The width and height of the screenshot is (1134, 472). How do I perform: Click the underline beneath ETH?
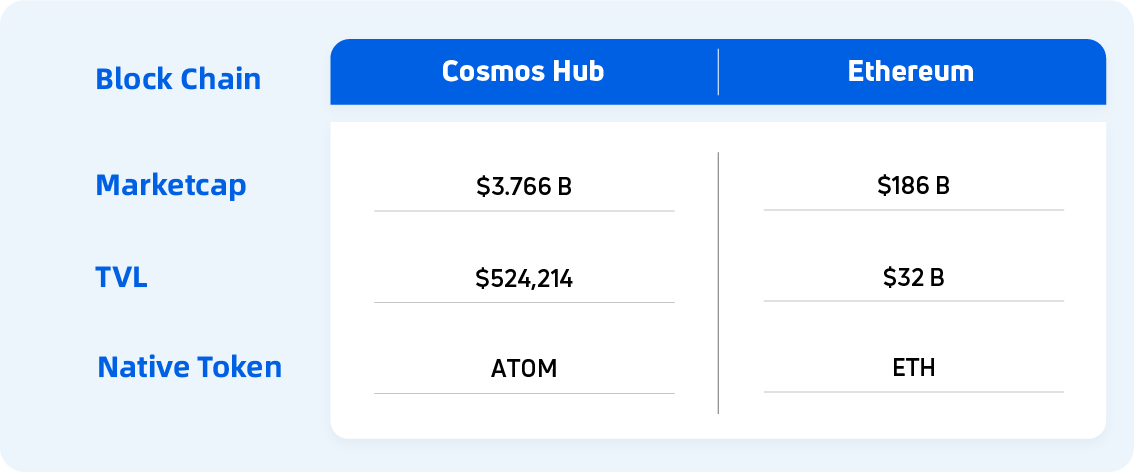click(913, 392)
